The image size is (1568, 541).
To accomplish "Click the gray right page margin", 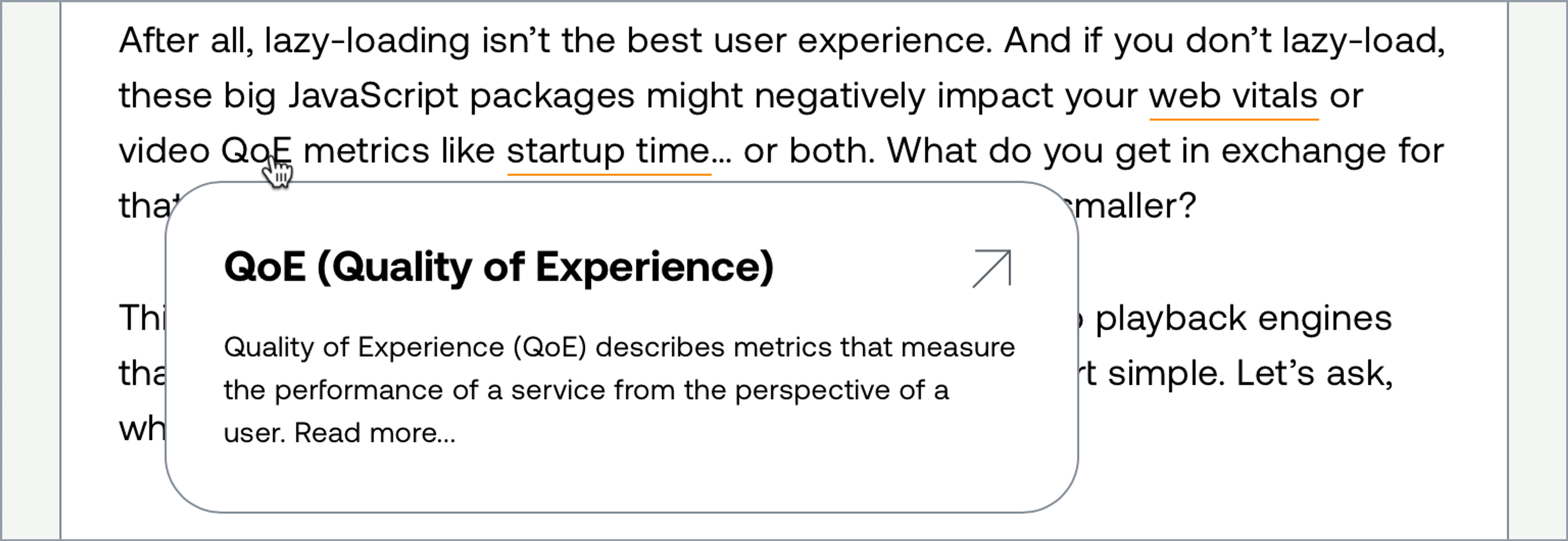I will (1537, 270).
